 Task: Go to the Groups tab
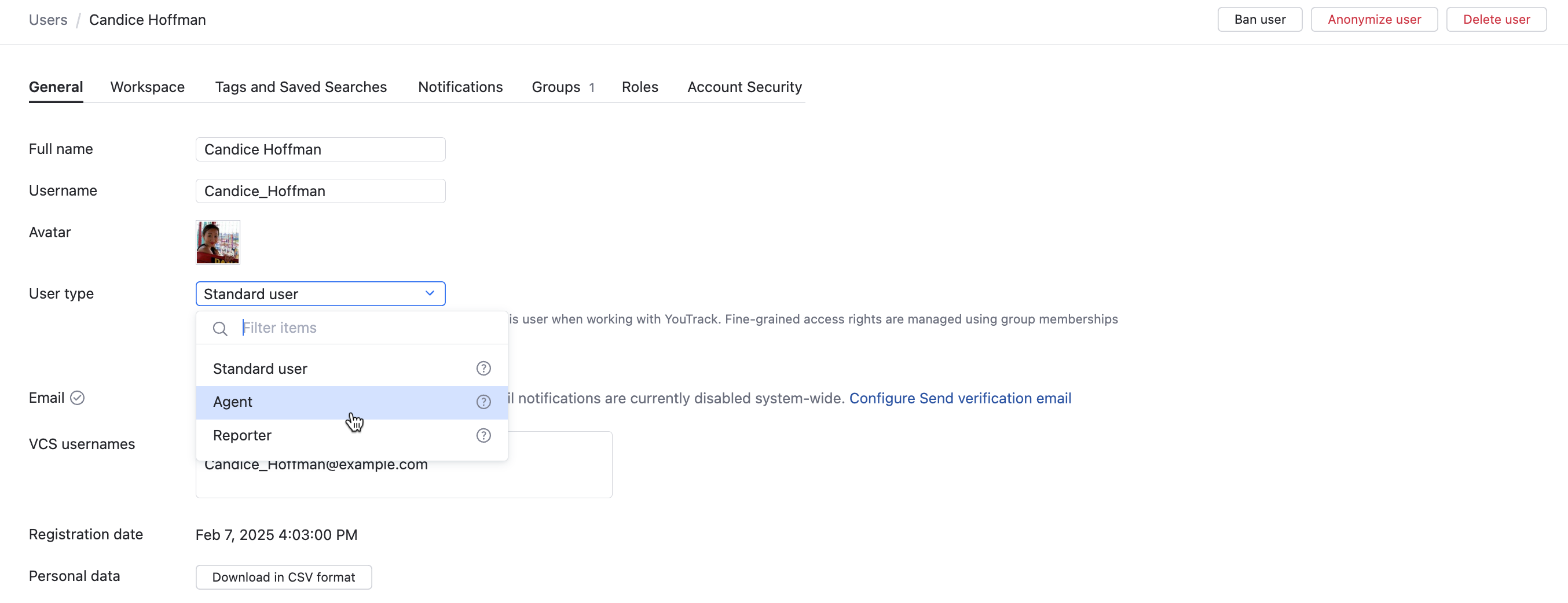coord(556,87)
